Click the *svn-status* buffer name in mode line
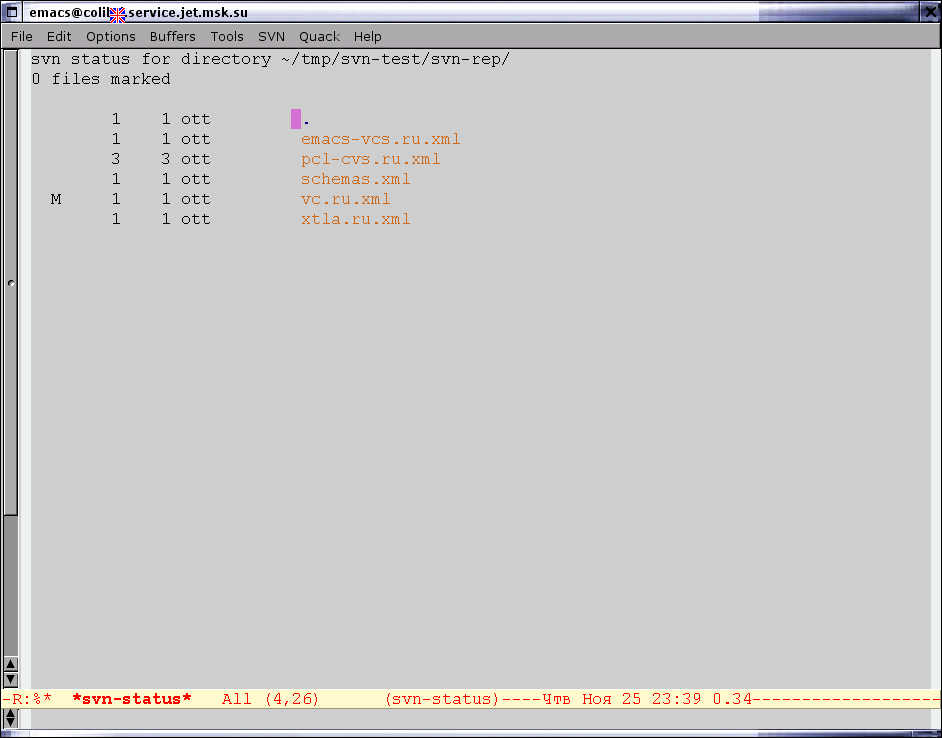The image size is (942, 738). click(x=132, y=699)
